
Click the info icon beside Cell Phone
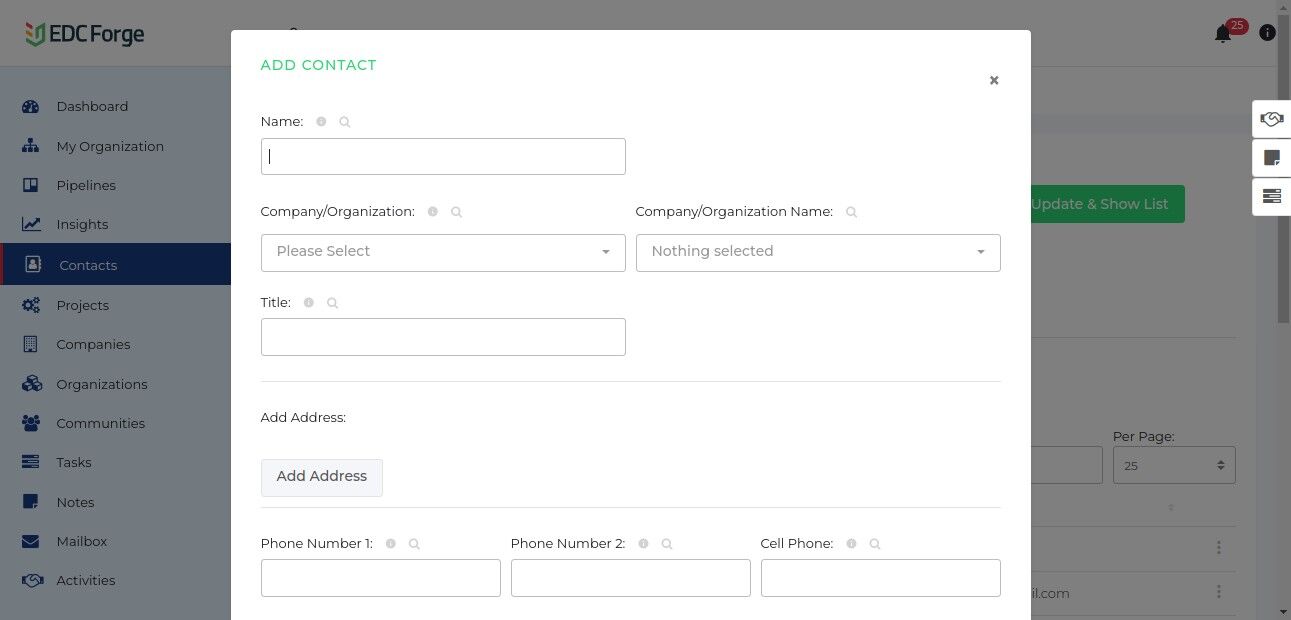(851, 544)
